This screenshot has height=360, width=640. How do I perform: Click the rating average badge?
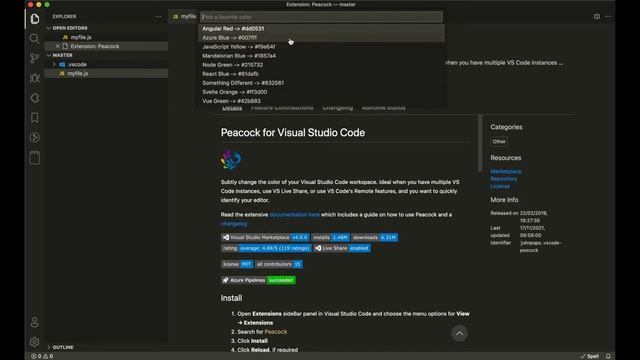(266, 248)
